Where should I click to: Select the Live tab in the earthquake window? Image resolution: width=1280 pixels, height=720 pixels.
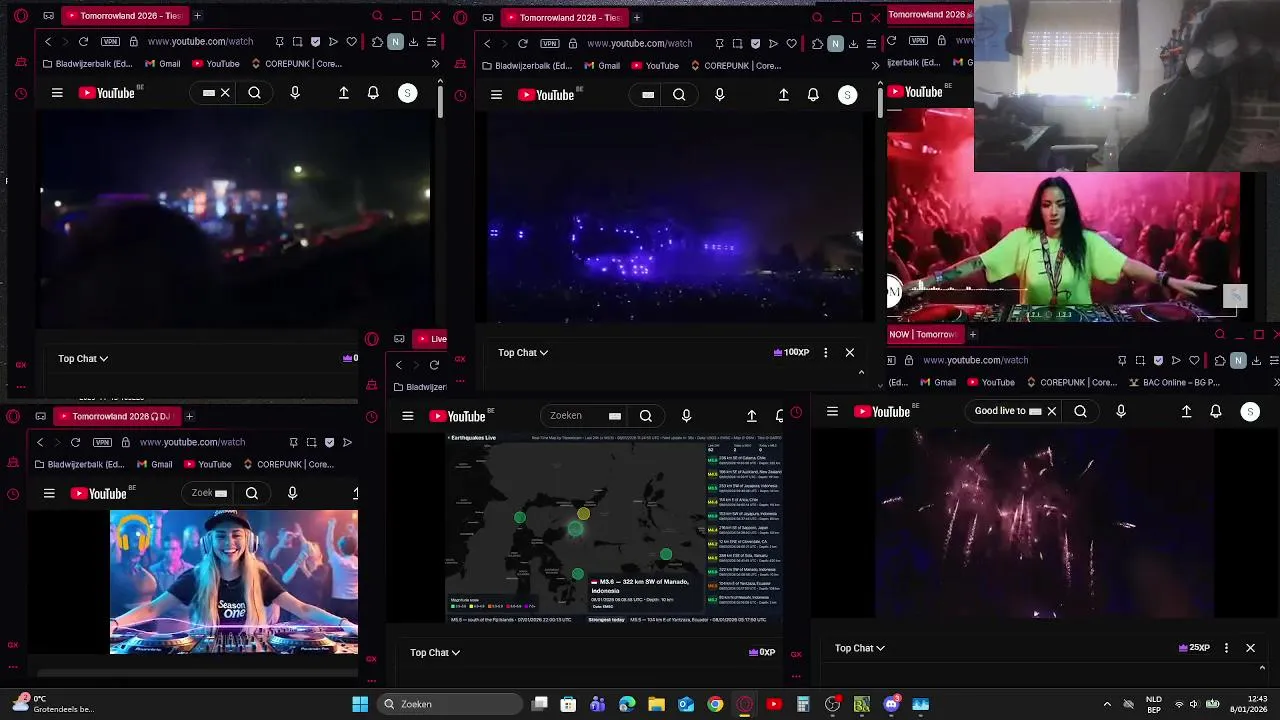[x=431, y=339]
